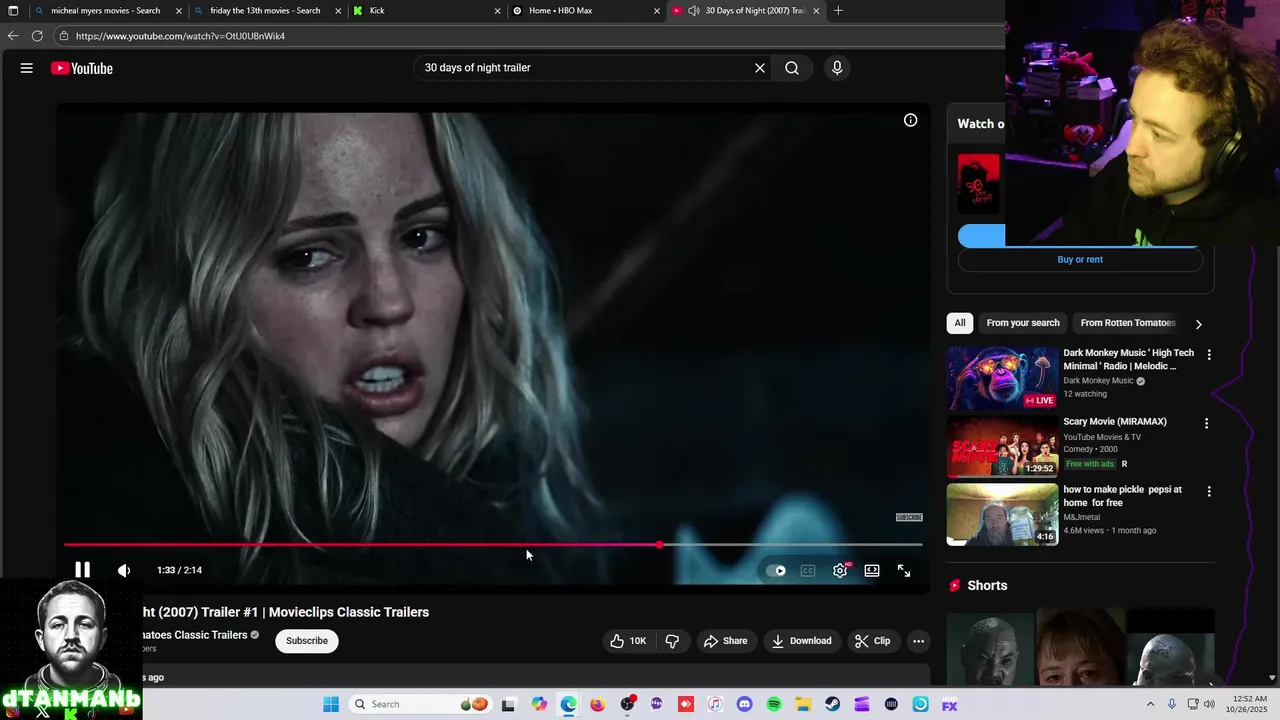
Task: Share the trailer video
Action: pyautogui.click(x=725, y=641)
